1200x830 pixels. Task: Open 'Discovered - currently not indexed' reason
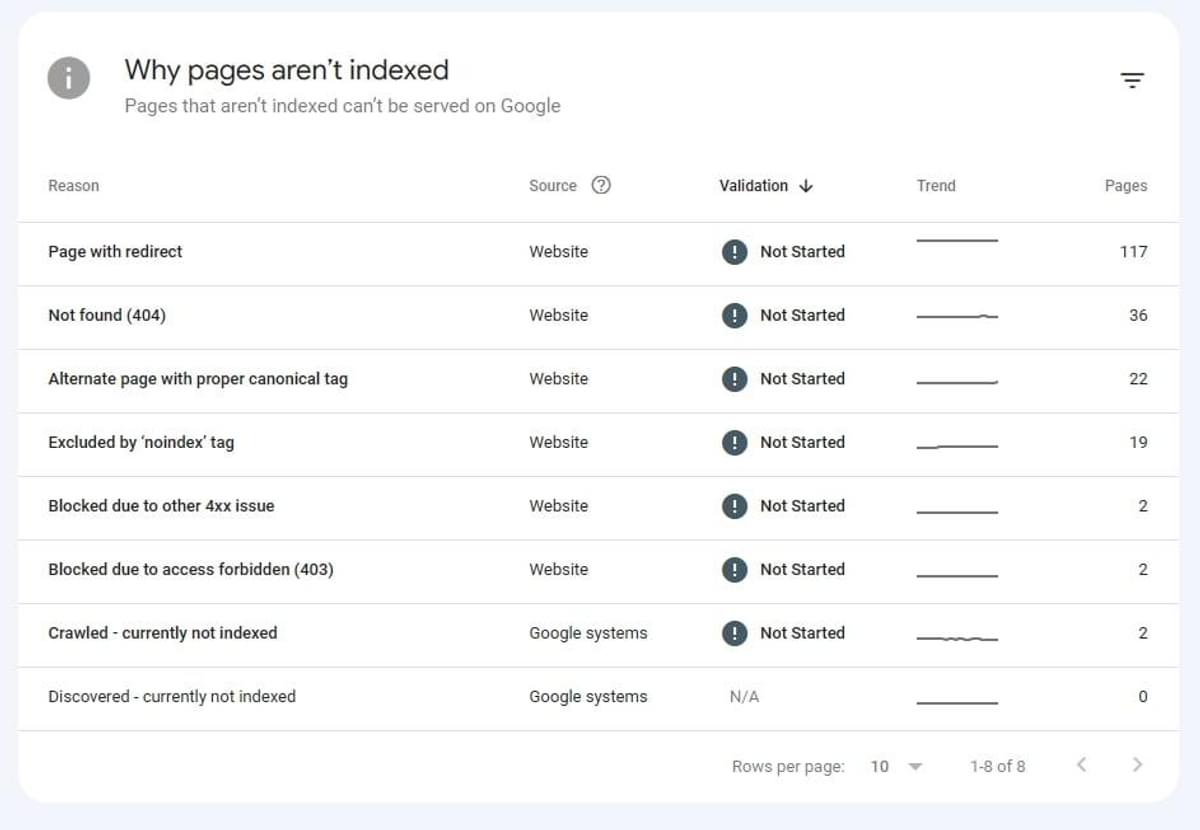172,697
